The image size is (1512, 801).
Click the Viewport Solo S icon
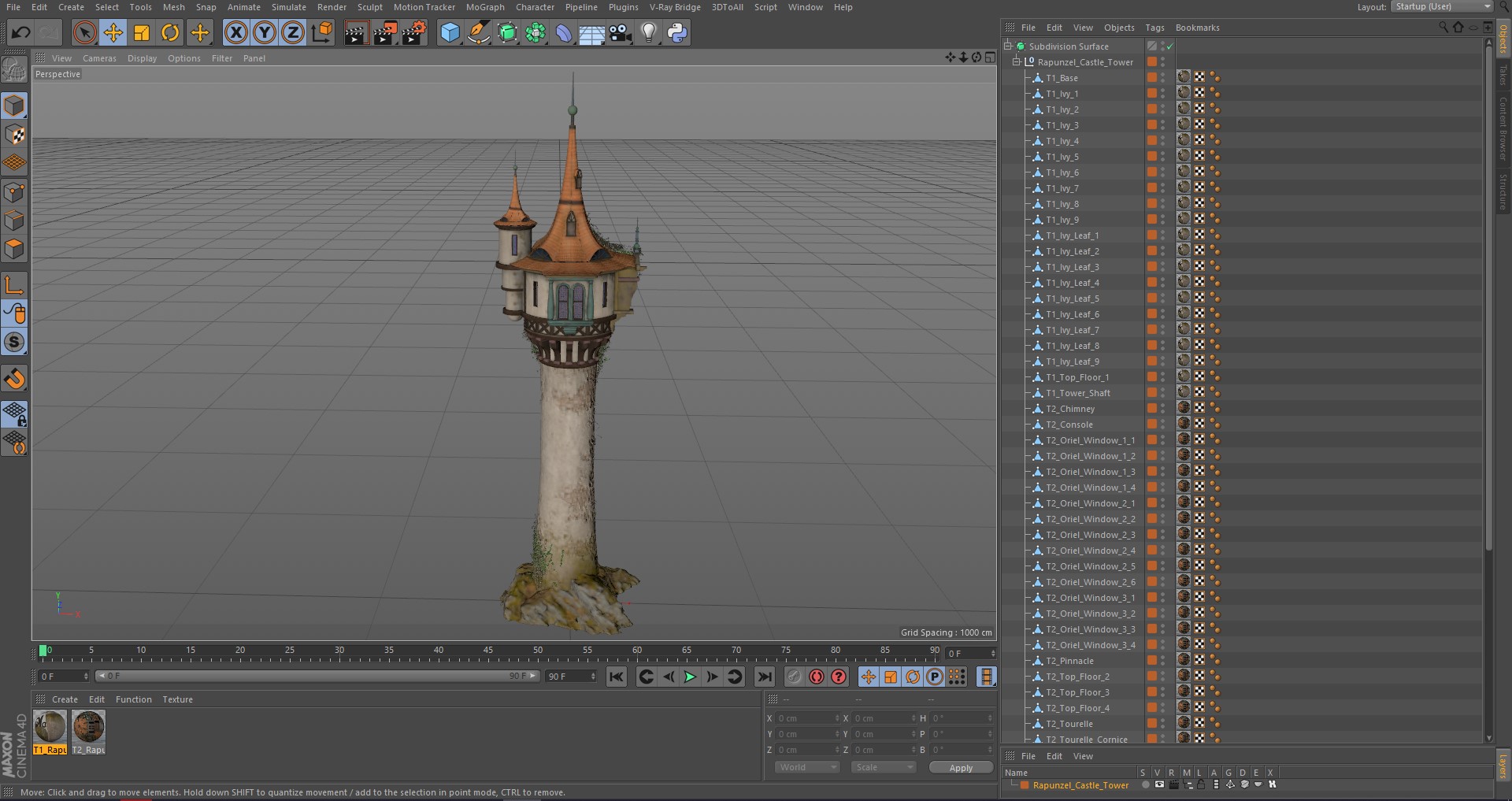14,342
